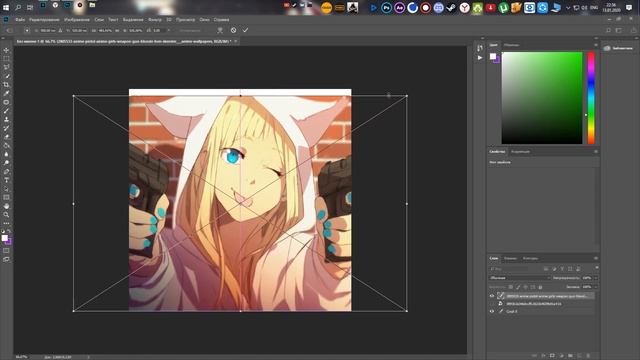Select the Hand tool
640x360 pixels.
6,206
